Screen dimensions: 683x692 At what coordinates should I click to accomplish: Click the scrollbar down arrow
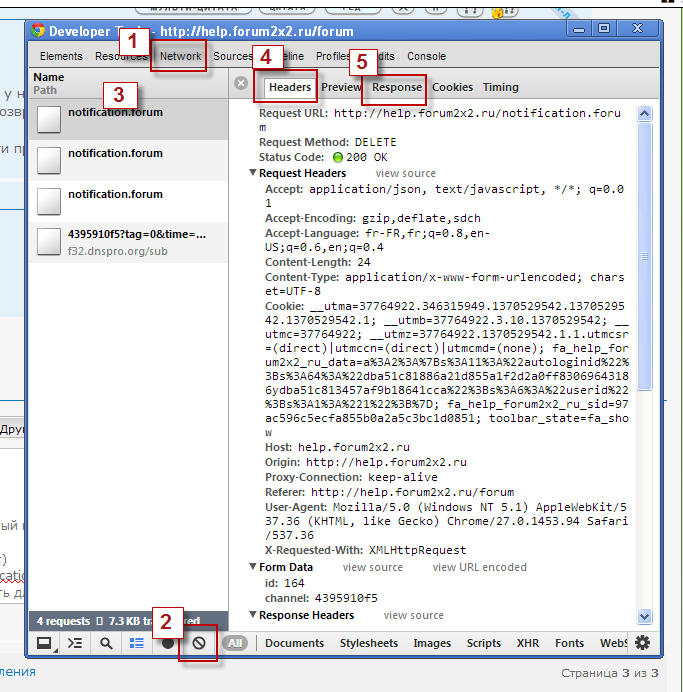click(x=644, y=617)
